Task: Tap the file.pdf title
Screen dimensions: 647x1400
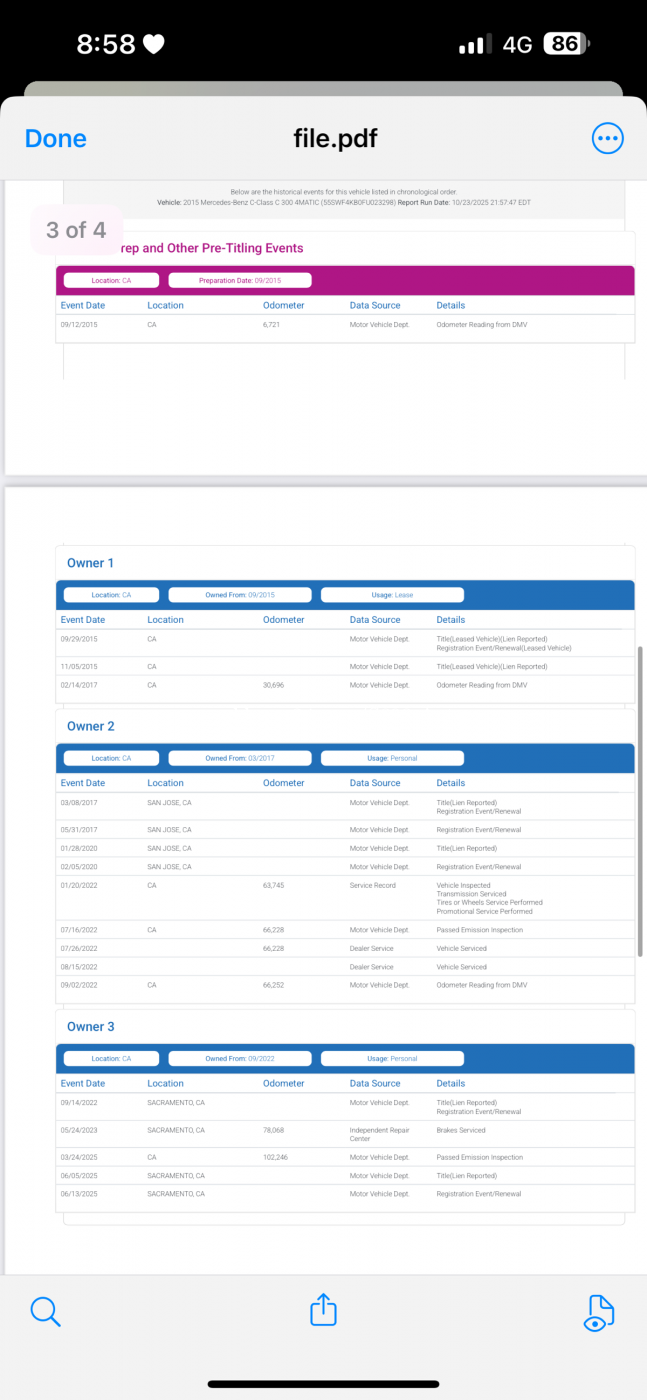Action: (335, 139)
